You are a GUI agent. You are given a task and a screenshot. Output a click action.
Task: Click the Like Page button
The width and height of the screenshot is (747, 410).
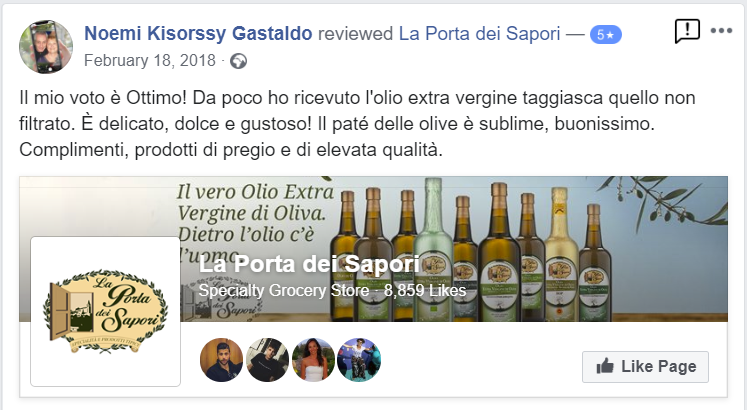tap(645, 367)
